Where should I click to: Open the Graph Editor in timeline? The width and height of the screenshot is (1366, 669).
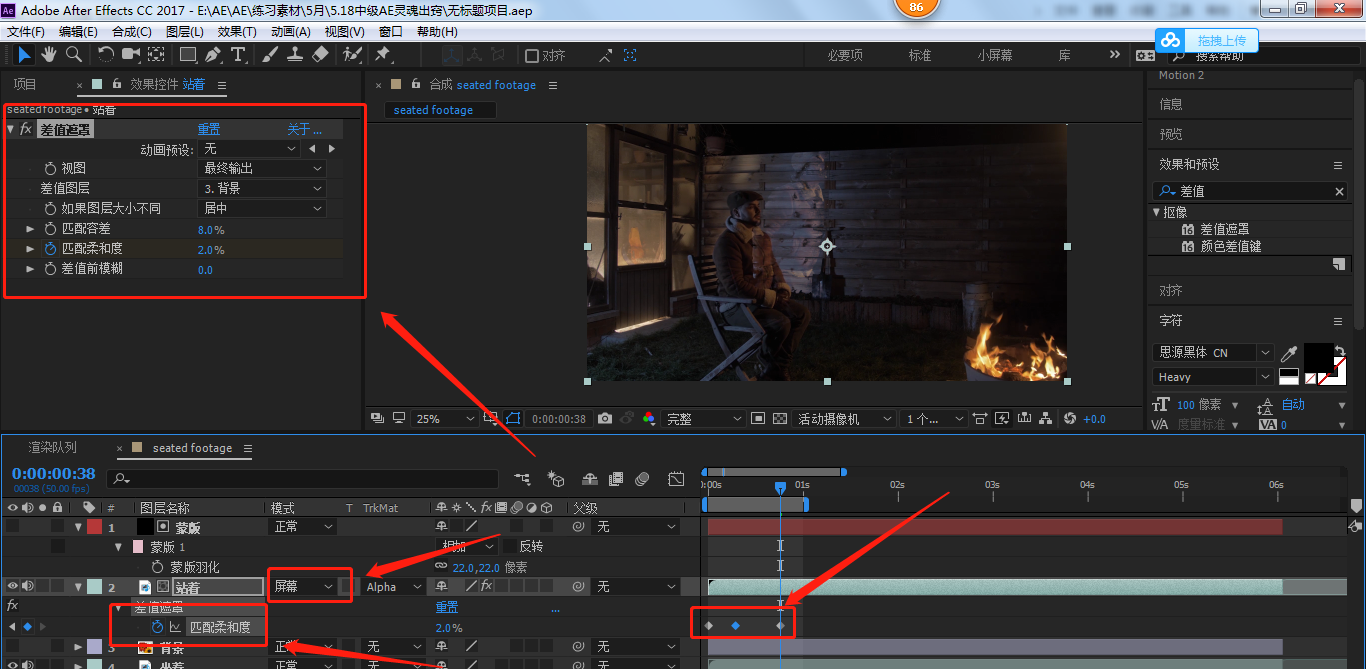click(x=676, y=479)
